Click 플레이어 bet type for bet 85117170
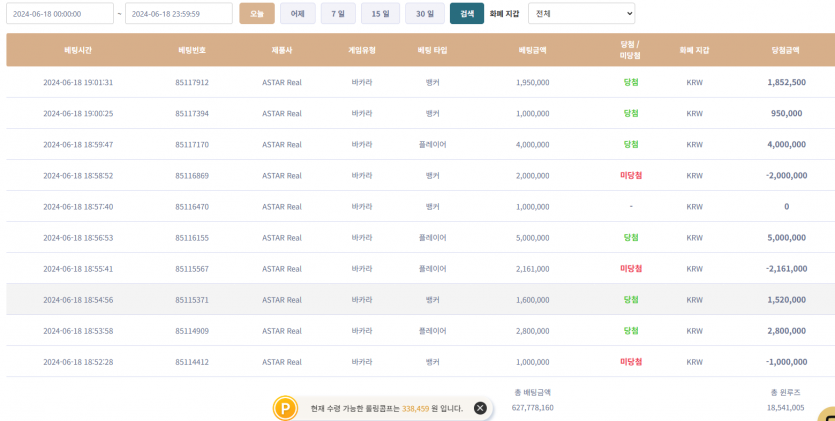 click(x=432, y=145)
